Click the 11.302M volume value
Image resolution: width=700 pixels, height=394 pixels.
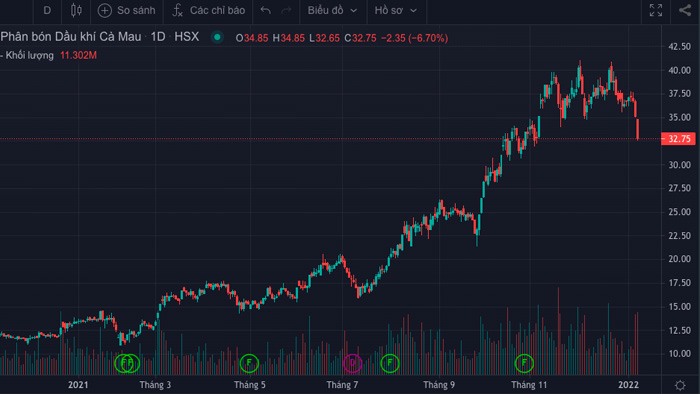[79, 55]
